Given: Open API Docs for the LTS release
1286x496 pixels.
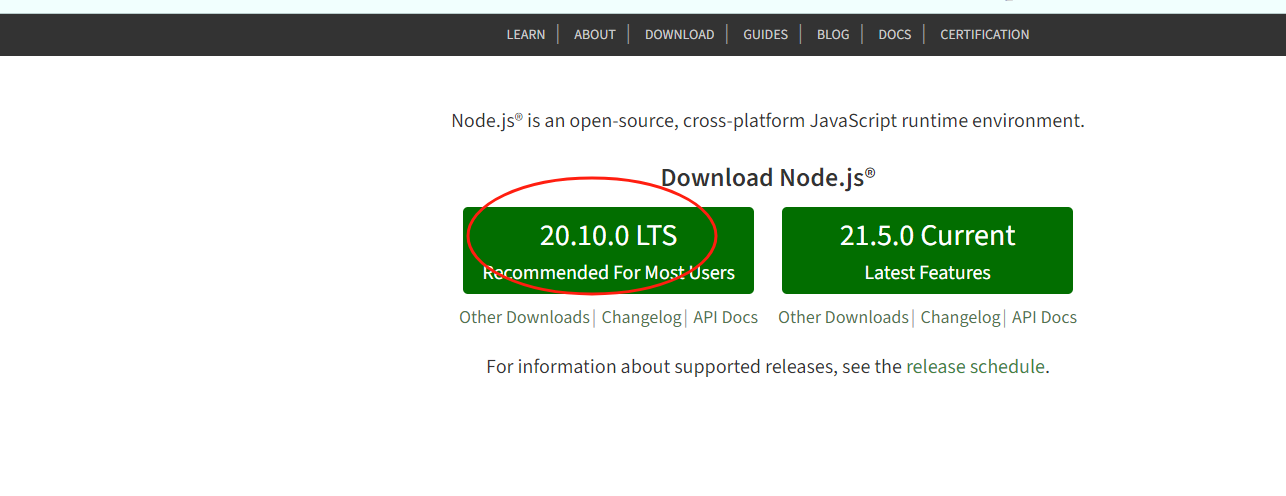Looking at the screenshot, I should tap(725, 317).
